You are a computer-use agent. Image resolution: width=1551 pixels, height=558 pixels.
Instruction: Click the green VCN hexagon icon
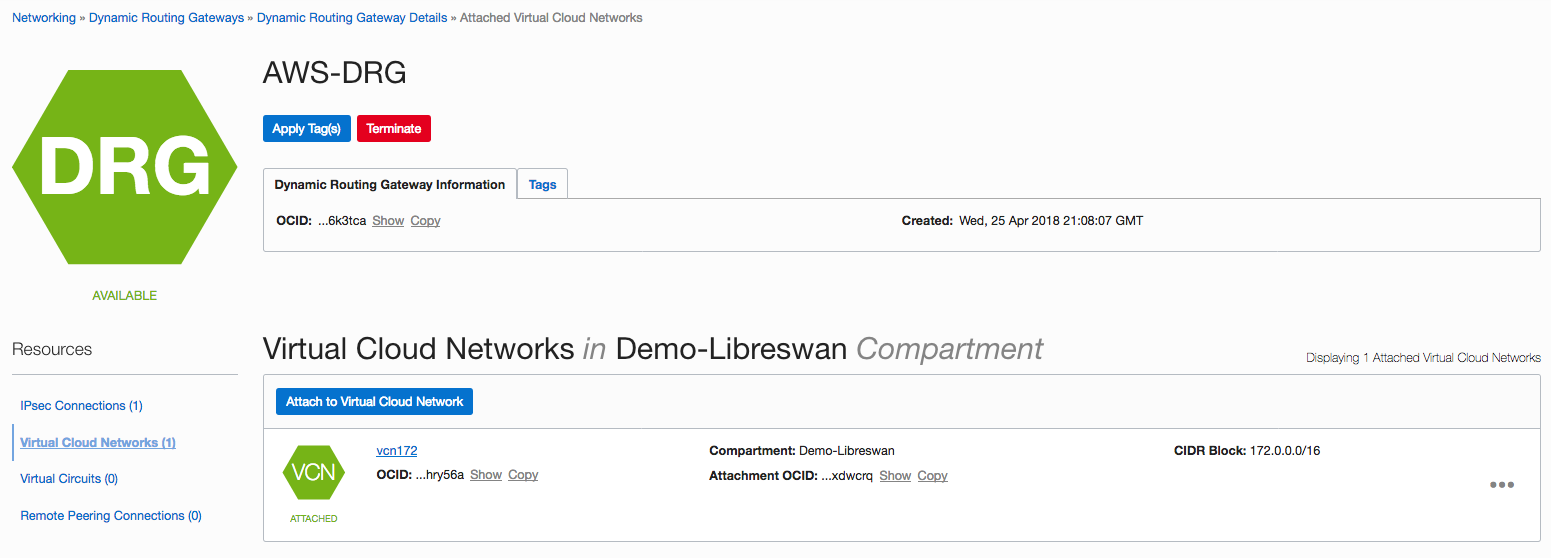pyautogui.click(x=314, y=472)
